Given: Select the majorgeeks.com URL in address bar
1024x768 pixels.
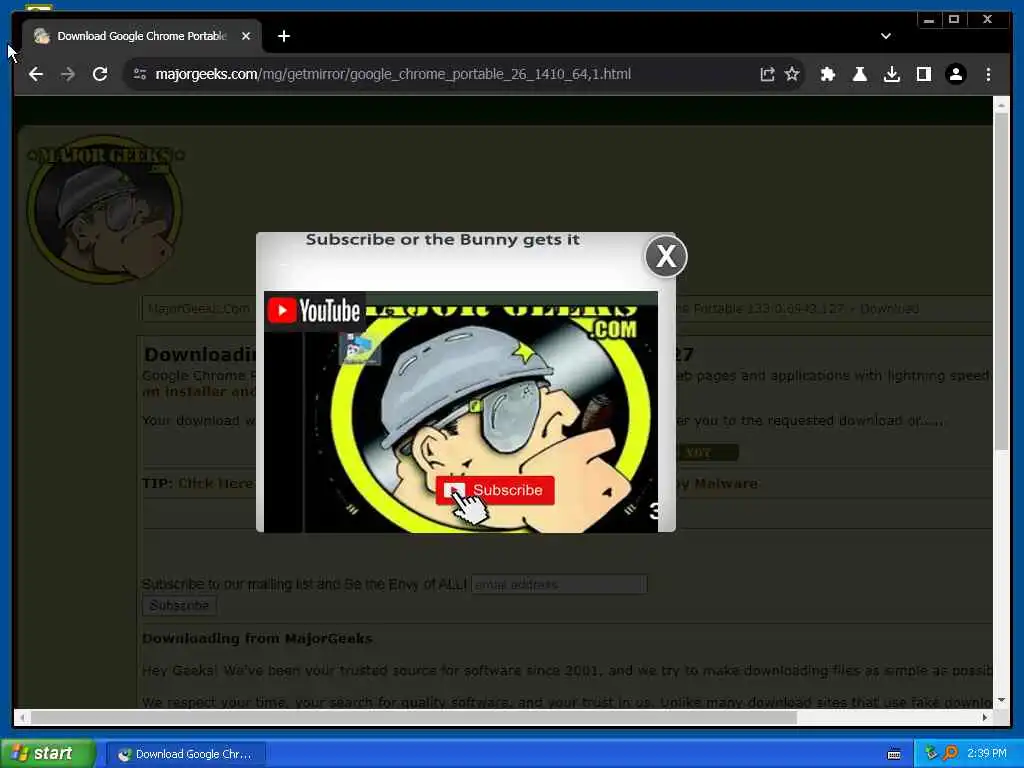Looking at the screenshot, I should coord(393,74).
